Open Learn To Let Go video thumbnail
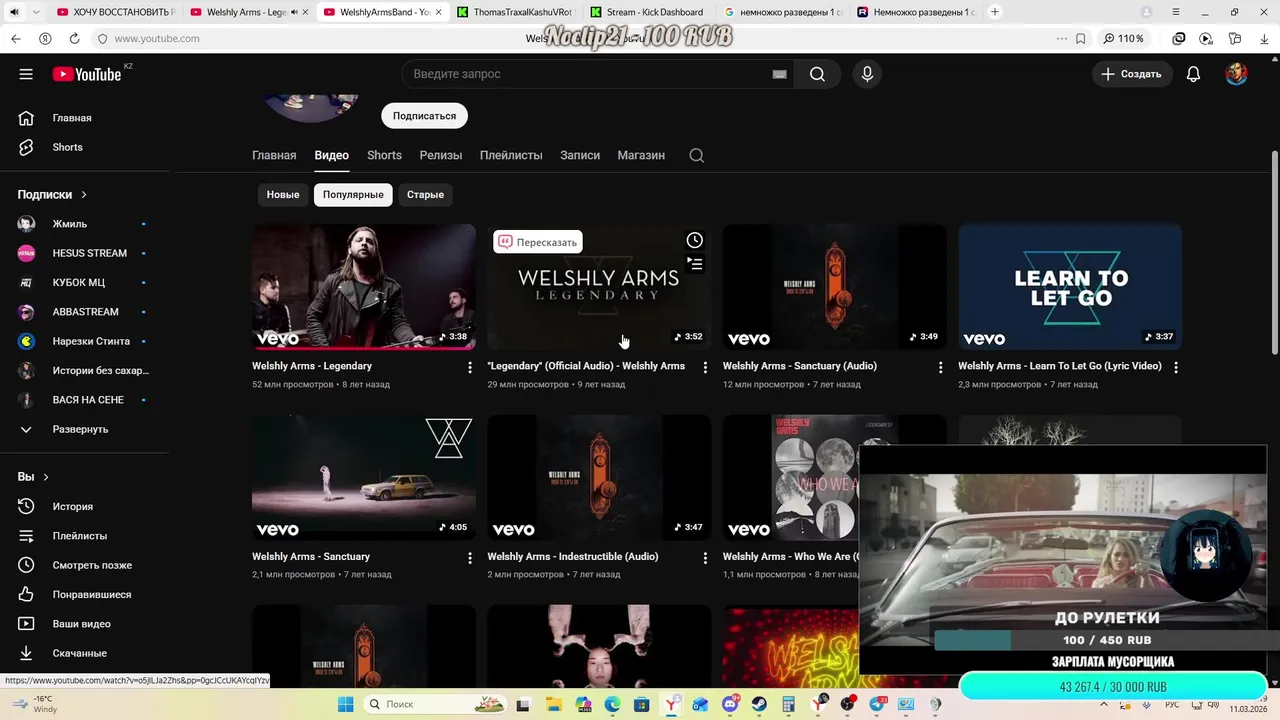The width and height of the screenshot is (1280, 720). coord(1070,287)
